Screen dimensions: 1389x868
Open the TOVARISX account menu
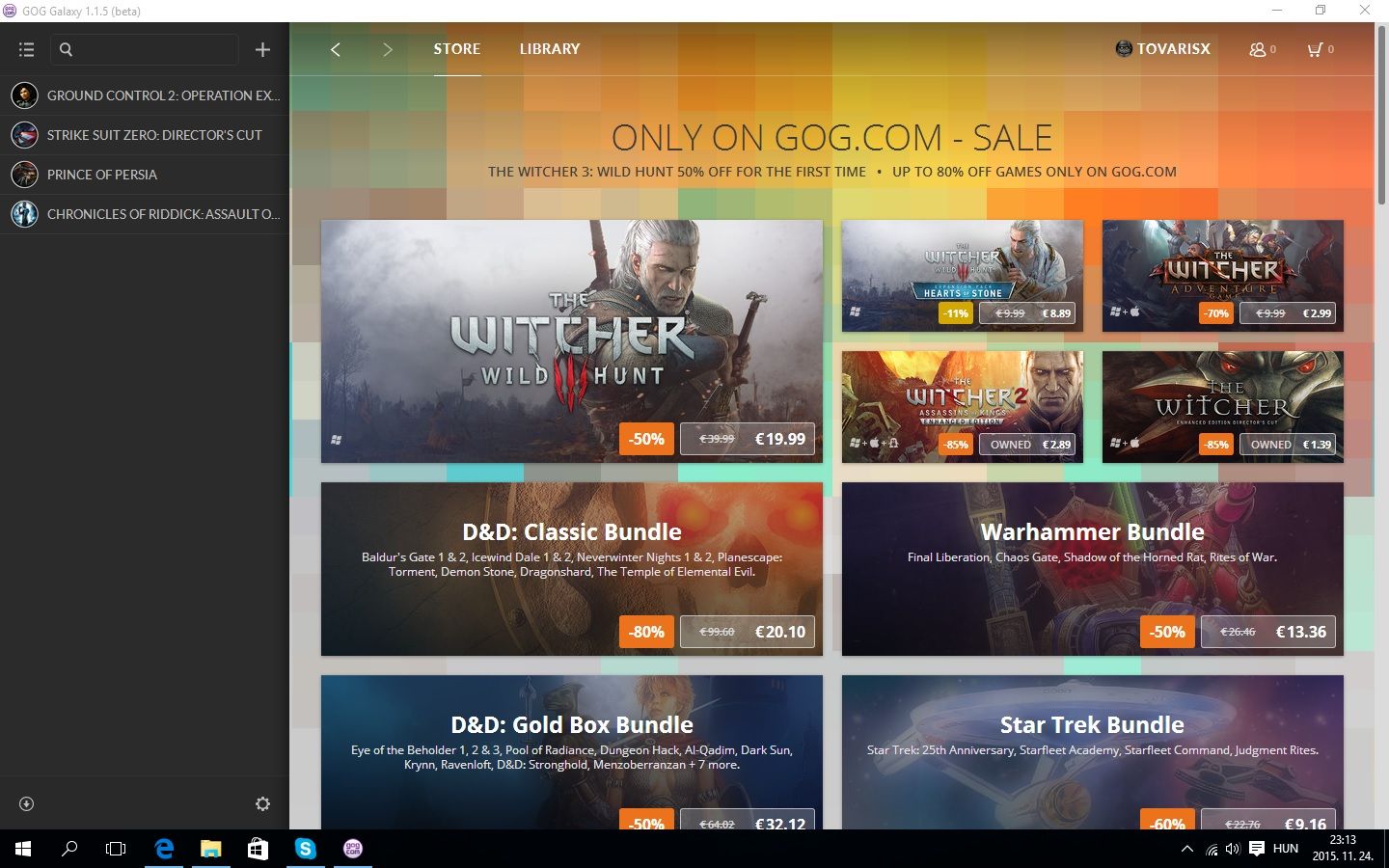pyautogui.click(x=1162, y=49)
